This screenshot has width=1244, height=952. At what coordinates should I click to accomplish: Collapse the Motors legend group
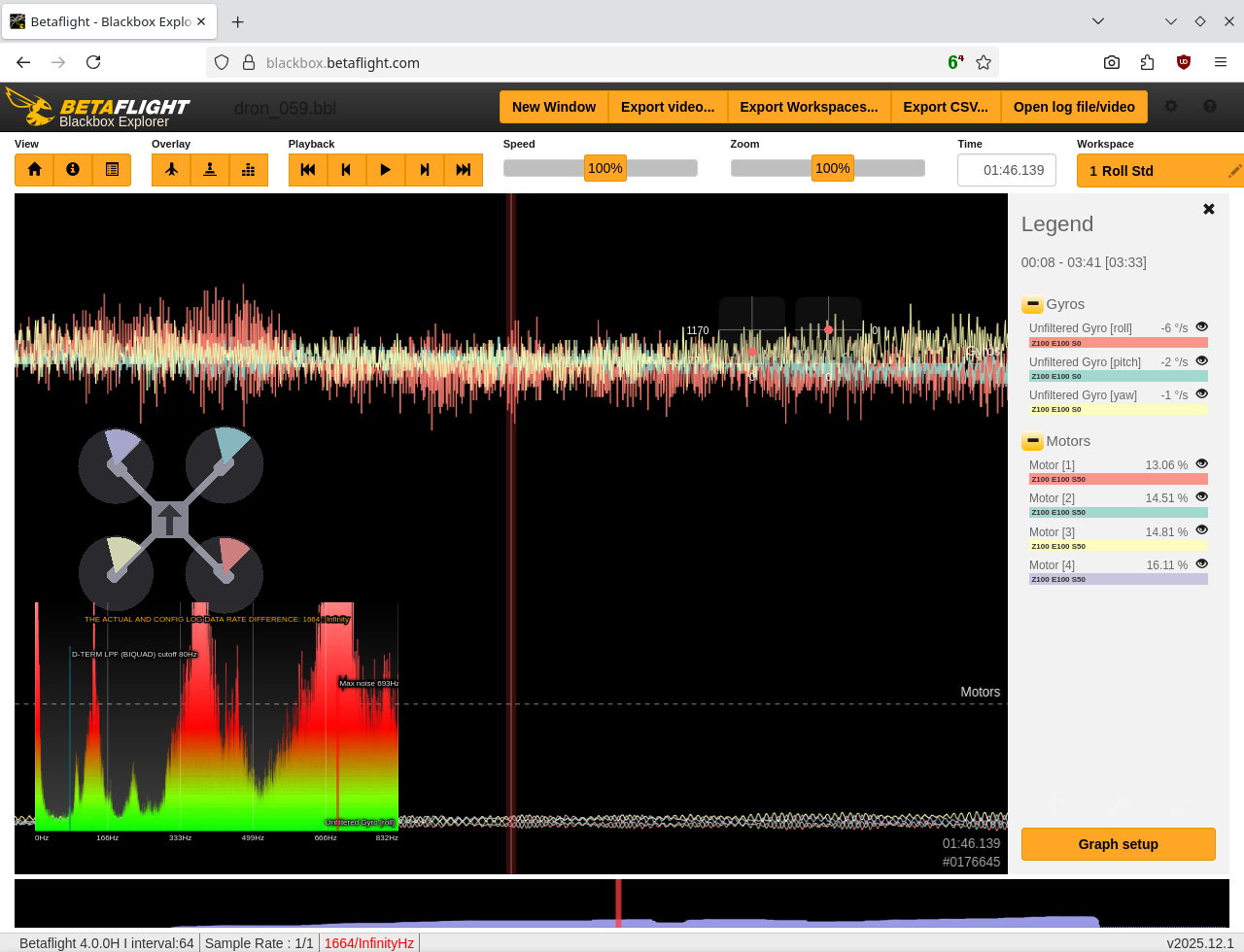[1032, 442]
